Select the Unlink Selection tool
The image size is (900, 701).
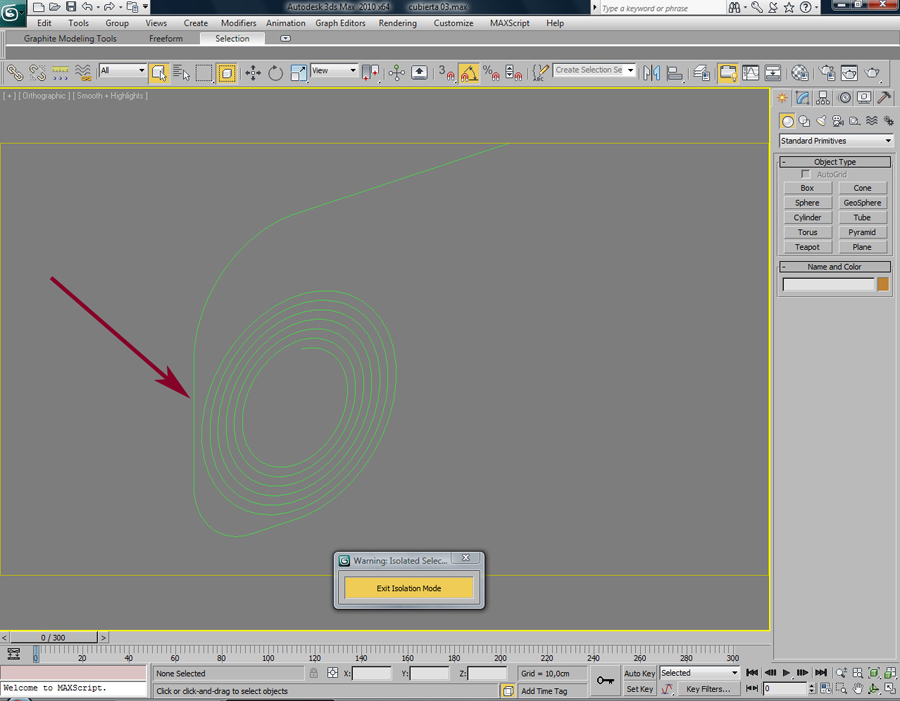click(x=37, y=73)
